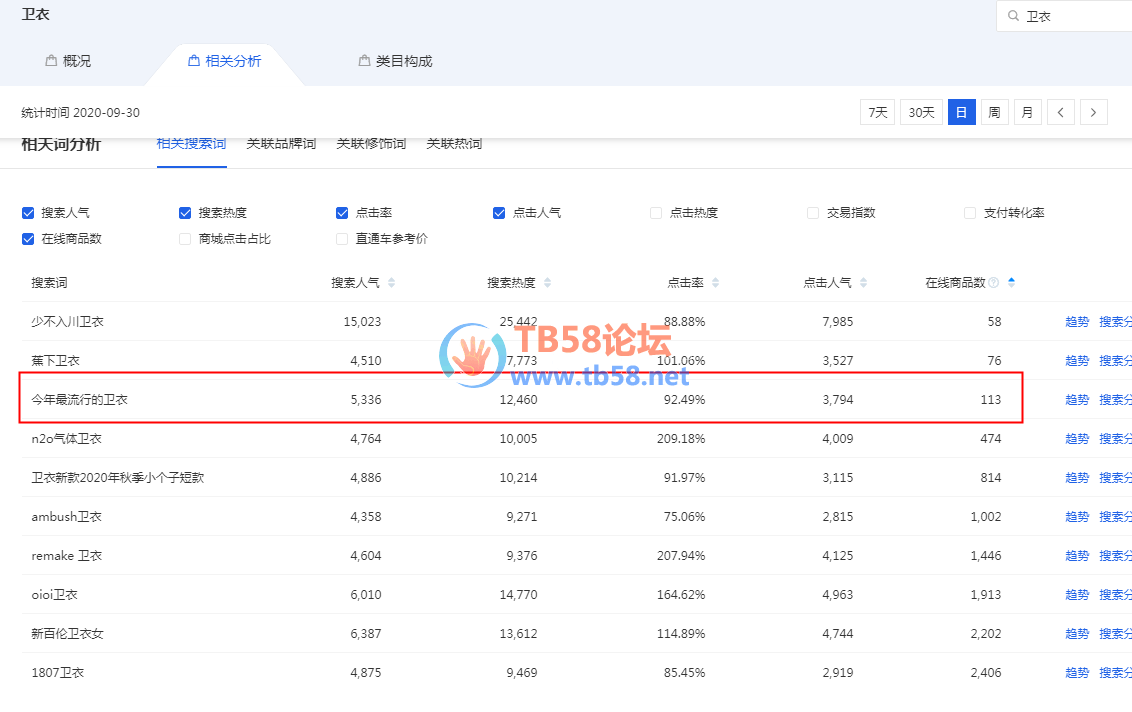Viewport: 1132px width, 712px height.
Task: Select the 相关分析 tab
Action: 225,61
